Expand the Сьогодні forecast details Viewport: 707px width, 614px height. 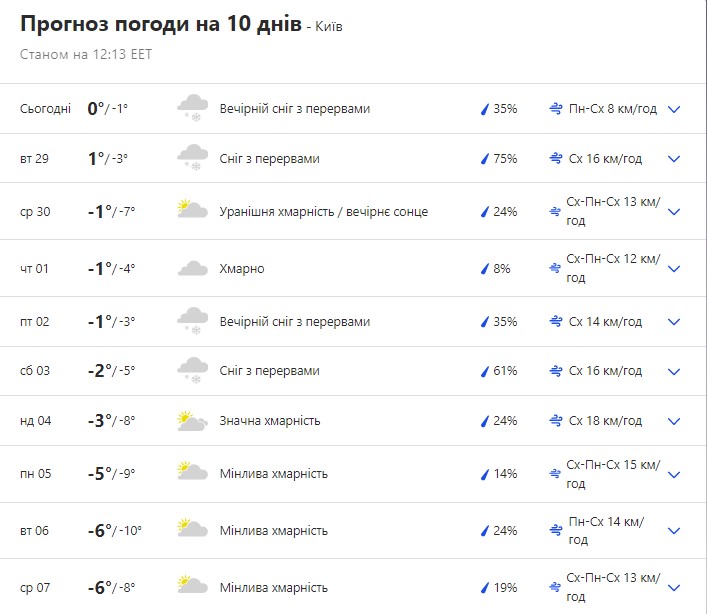pos(674,108)
